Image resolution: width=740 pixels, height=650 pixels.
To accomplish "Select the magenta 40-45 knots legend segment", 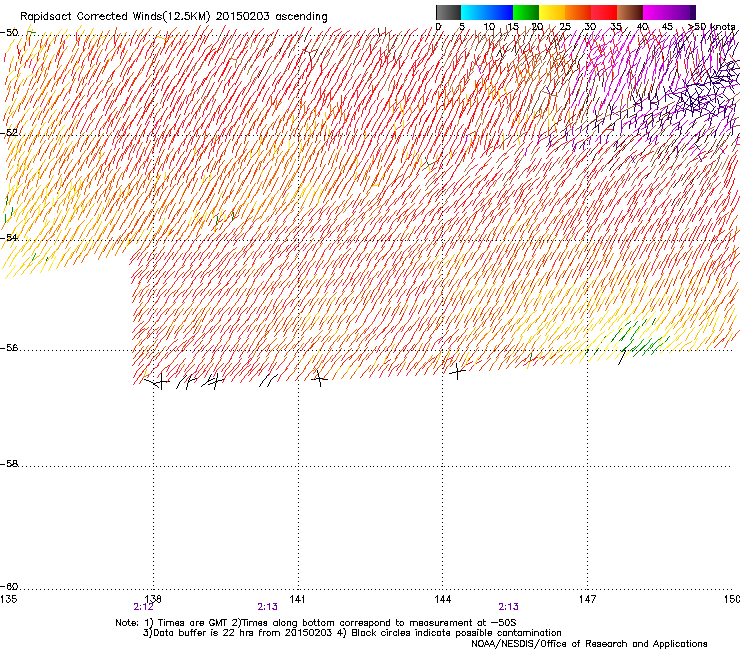I will [656, 12].
